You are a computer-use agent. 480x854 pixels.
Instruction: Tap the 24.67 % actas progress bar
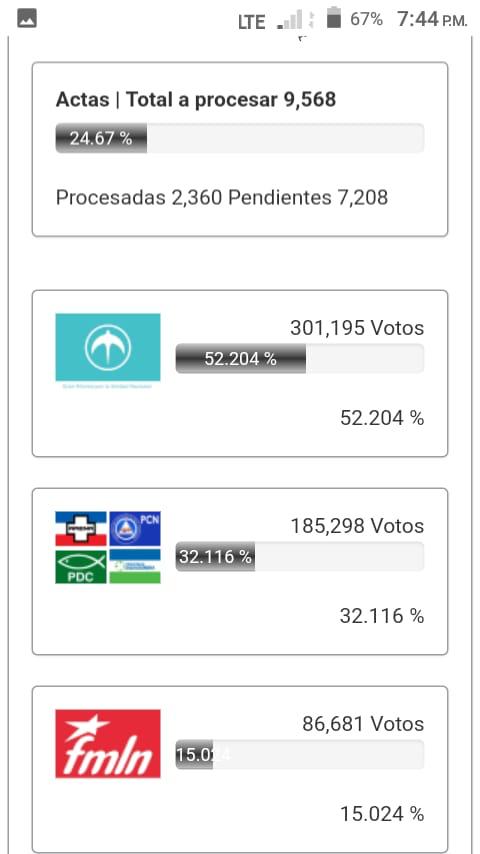click(240, 138)
